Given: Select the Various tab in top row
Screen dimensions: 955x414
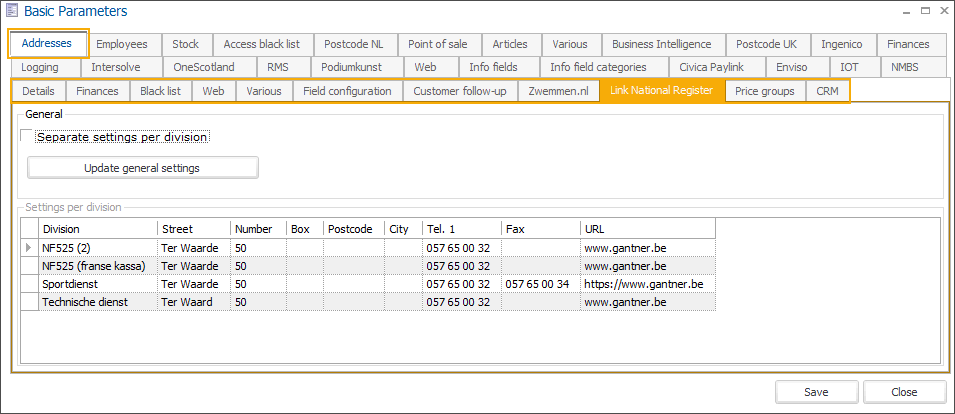Looking at the screenshot, I should click(570, 44).
